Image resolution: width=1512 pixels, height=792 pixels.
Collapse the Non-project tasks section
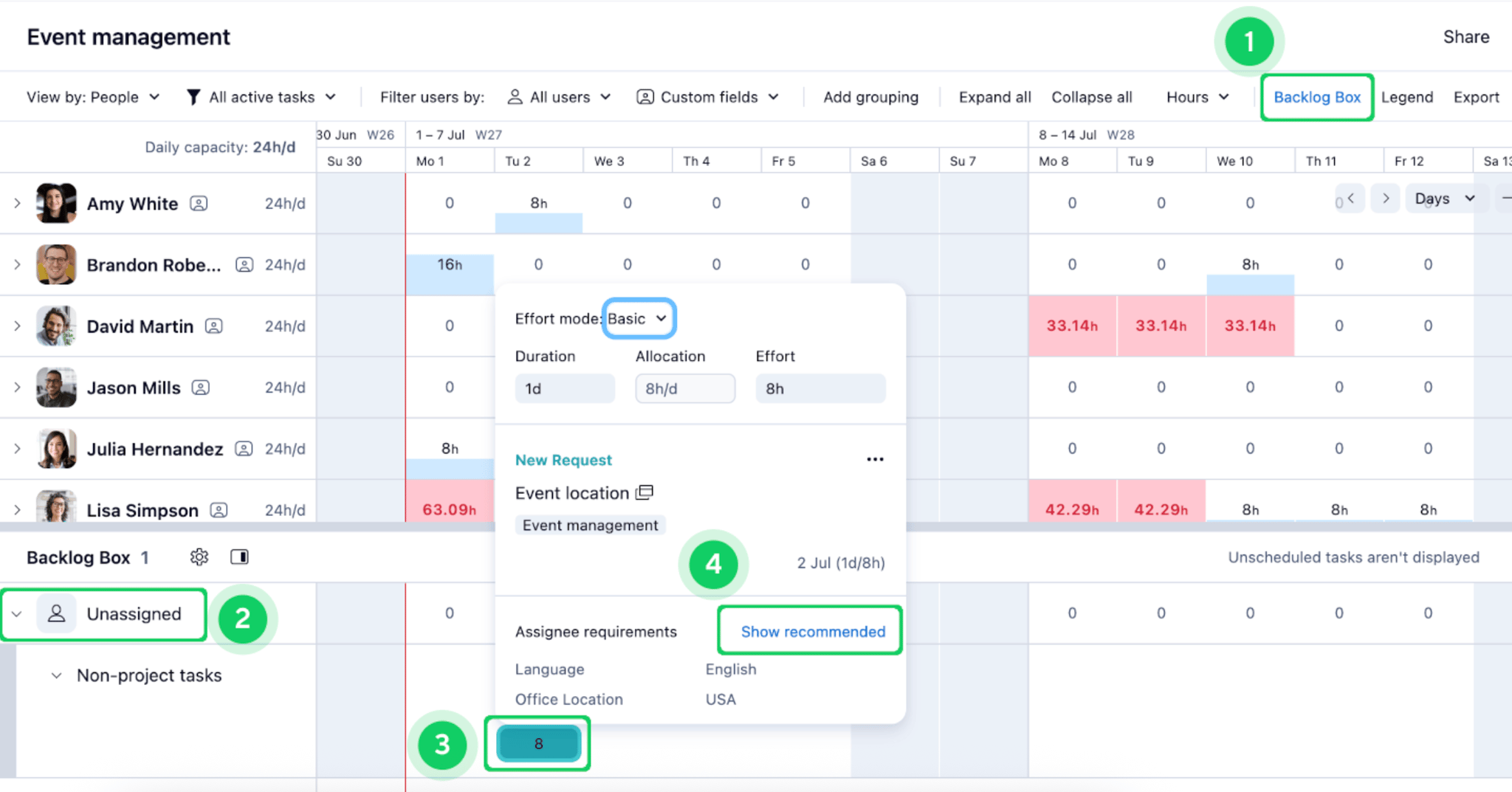click(x=58, y=675)
